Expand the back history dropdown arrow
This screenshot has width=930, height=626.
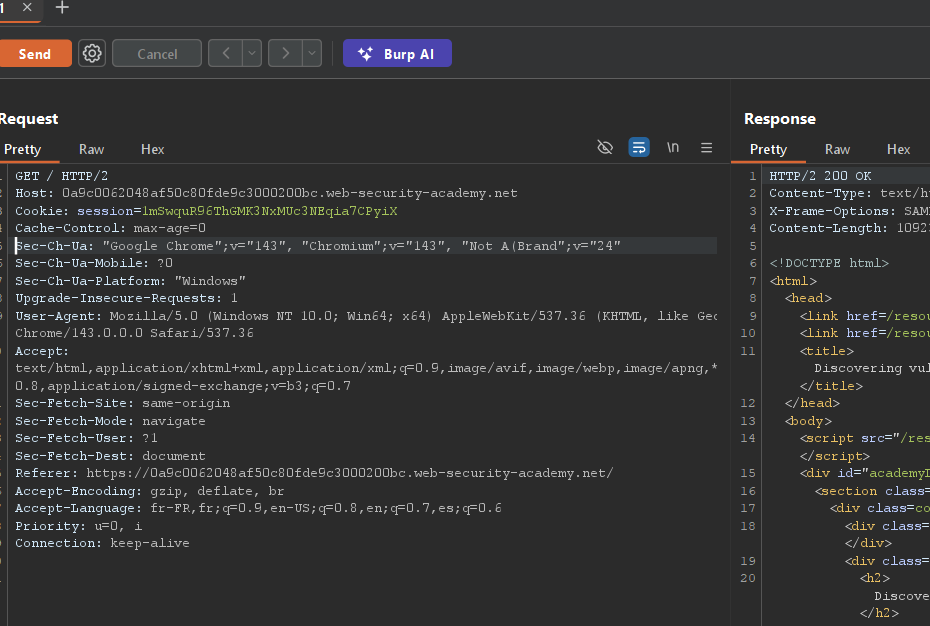point(252,54)
